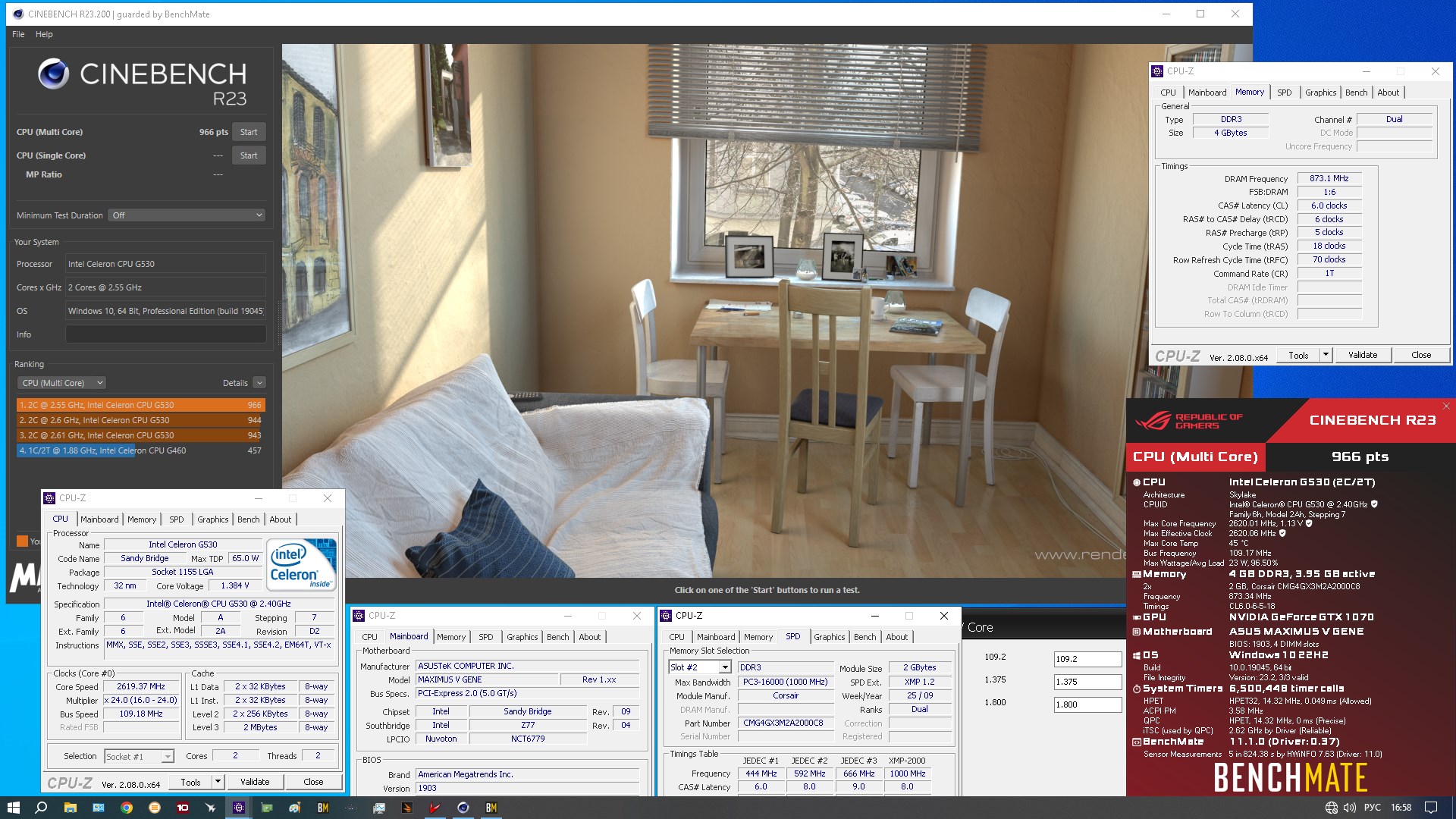Click the '966 pts' BenchMate score
Screen dimensions: 1456x819
point(1360,457)
